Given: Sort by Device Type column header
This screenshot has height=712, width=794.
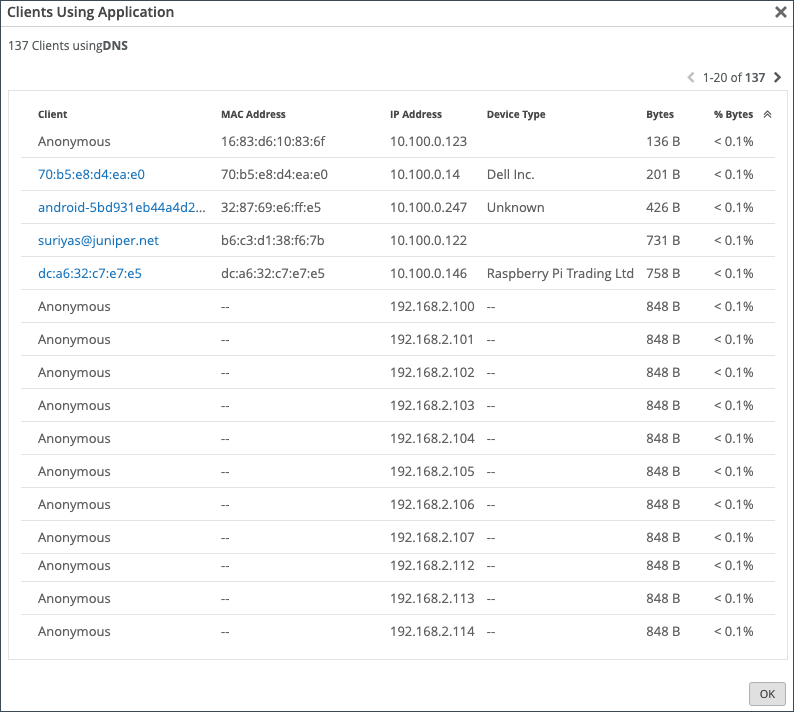Looking at the screenshot, I should coord(516,115).
